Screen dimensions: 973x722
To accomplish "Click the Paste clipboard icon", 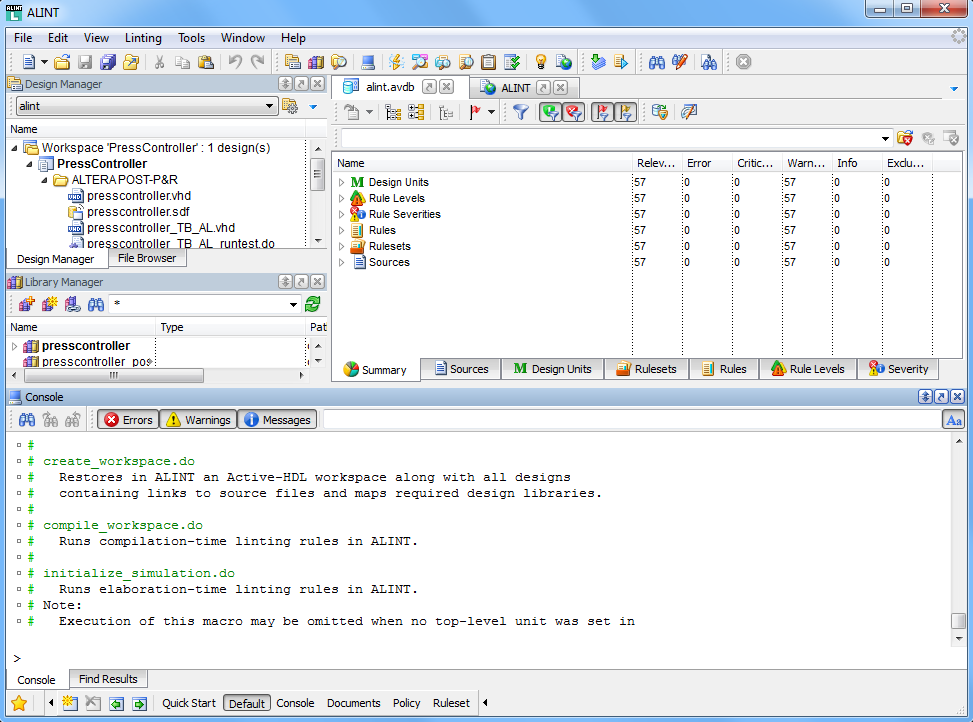I will coord(205,62).
